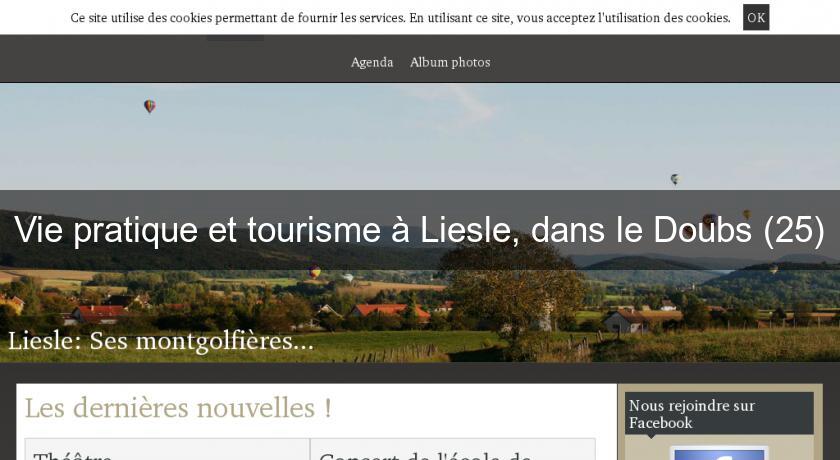Open the Théâtre news article
The image size is (840, 460).
pos(73,456)
